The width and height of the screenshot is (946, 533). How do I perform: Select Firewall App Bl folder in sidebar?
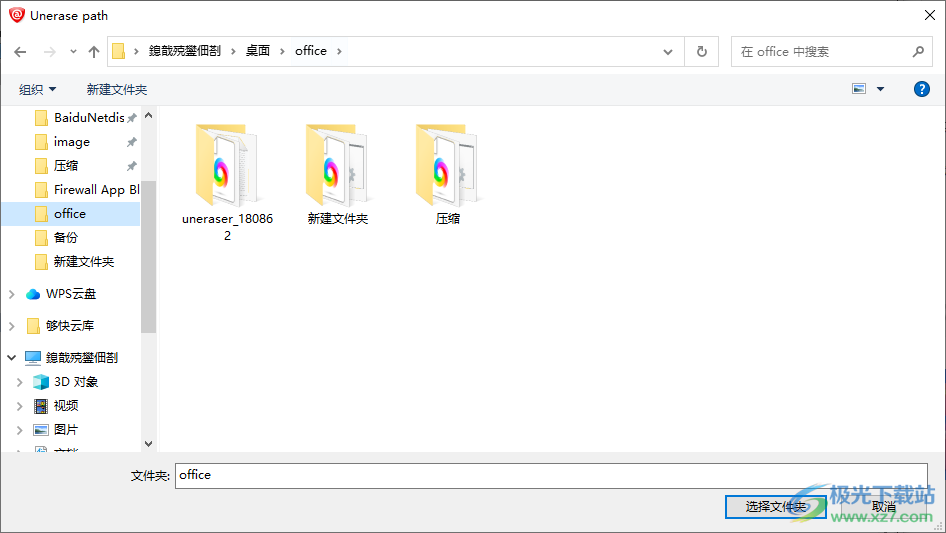[x=97, y=190]
